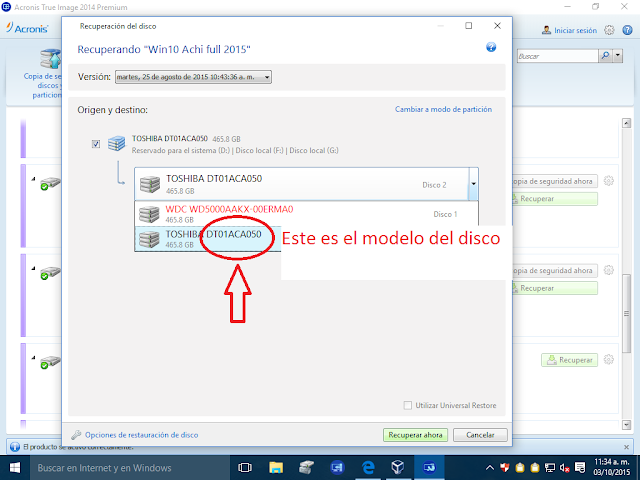Maximize the Recuperación del disco dialog
This screenshot has height=480, width=640.
pyautogui.click(x=469, y=26)
